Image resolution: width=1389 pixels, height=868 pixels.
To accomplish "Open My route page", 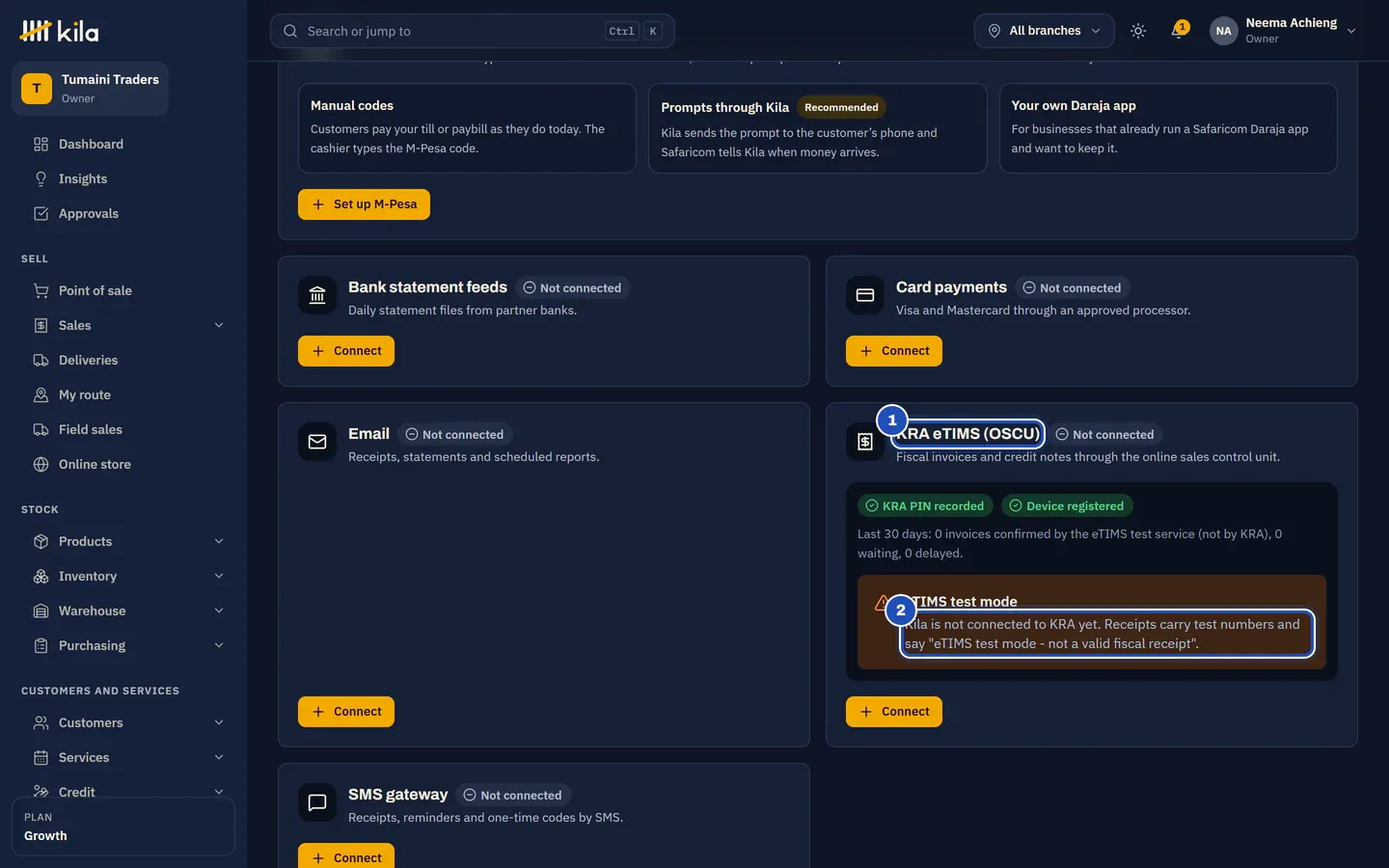I will [123, 395].
